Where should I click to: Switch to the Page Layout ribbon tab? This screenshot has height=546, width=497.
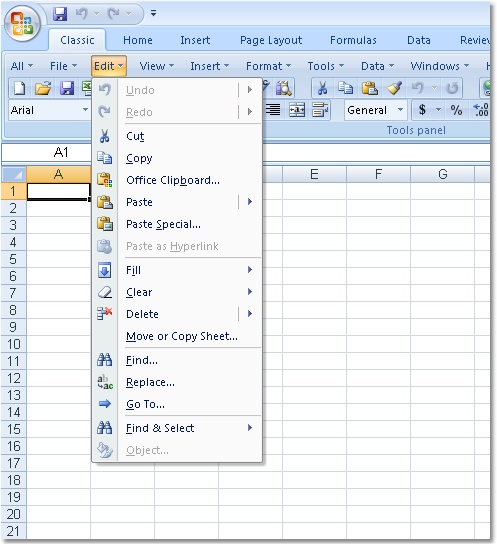click(x=271, y=40)
